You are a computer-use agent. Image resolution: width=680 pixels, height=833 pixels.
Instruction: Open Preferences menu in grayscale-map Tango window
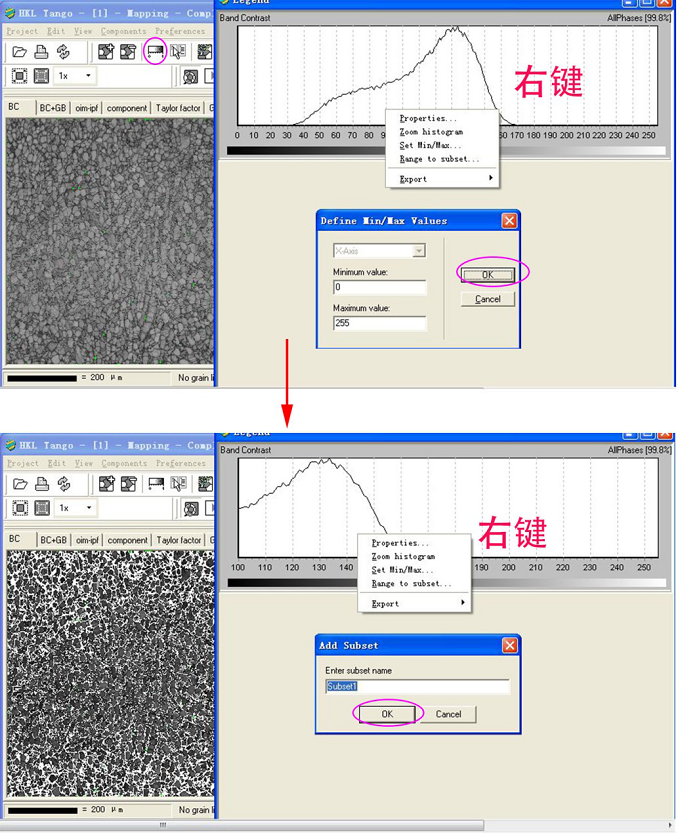[x=180, y=31]
